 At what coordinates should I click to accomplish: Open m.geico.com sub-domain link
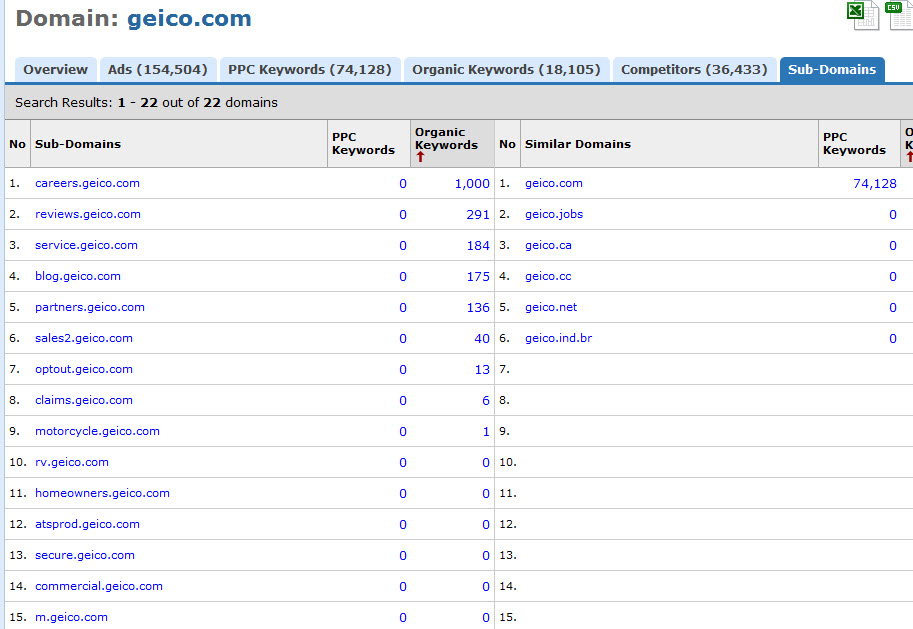pos(71,617)
